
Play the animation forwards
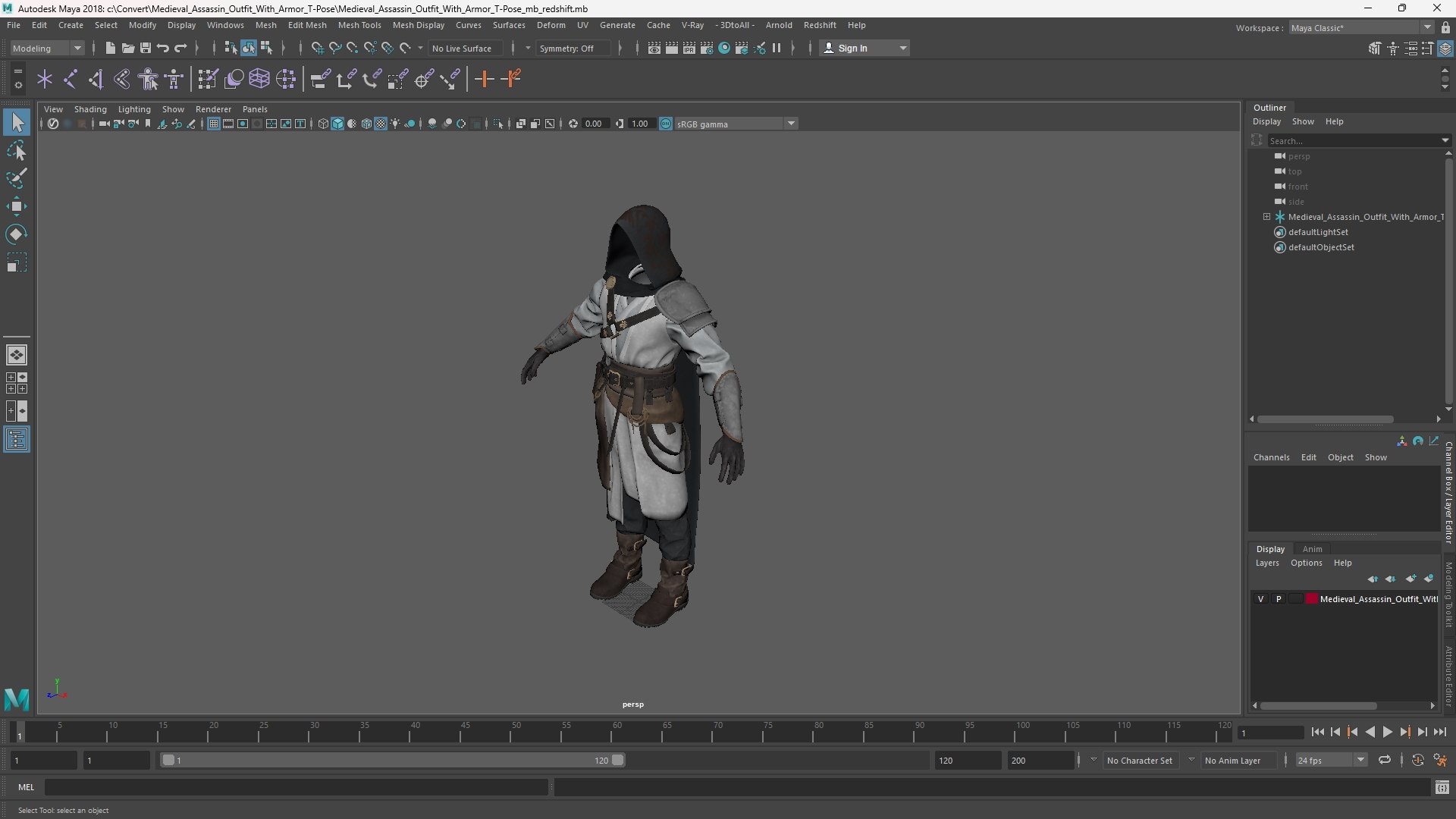point(1387,732)
